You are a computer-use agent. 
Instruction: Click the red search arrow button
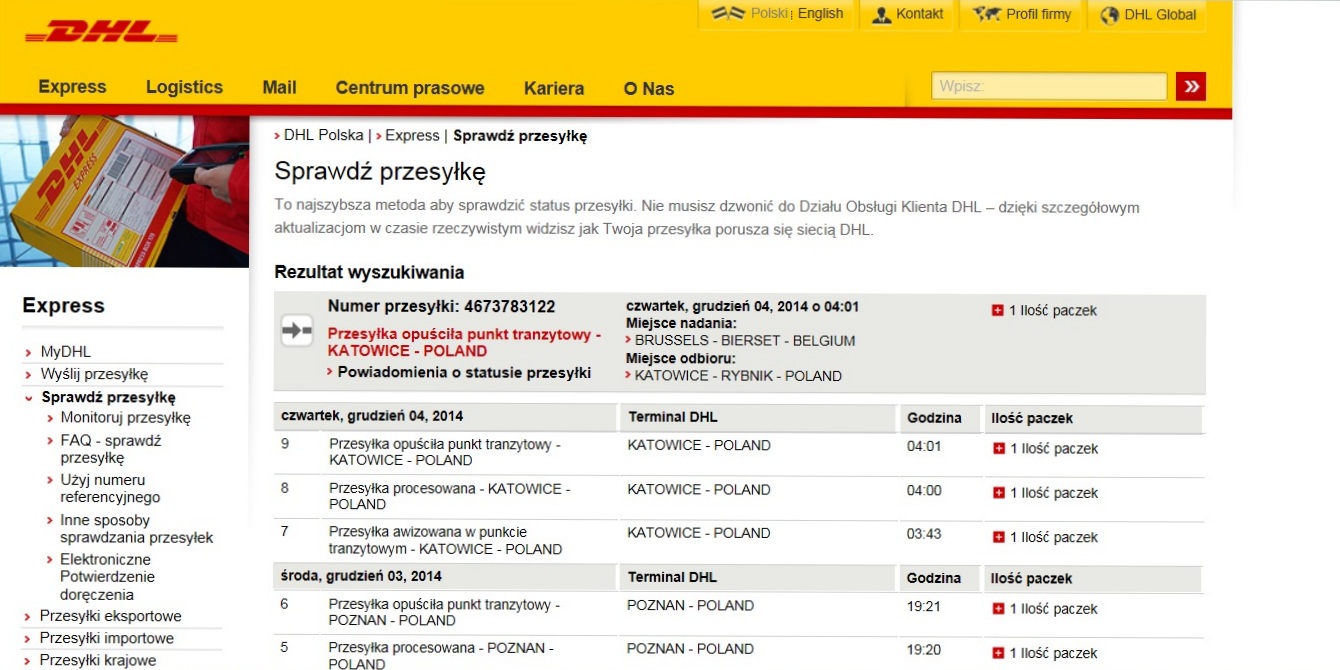(1190, 87)
